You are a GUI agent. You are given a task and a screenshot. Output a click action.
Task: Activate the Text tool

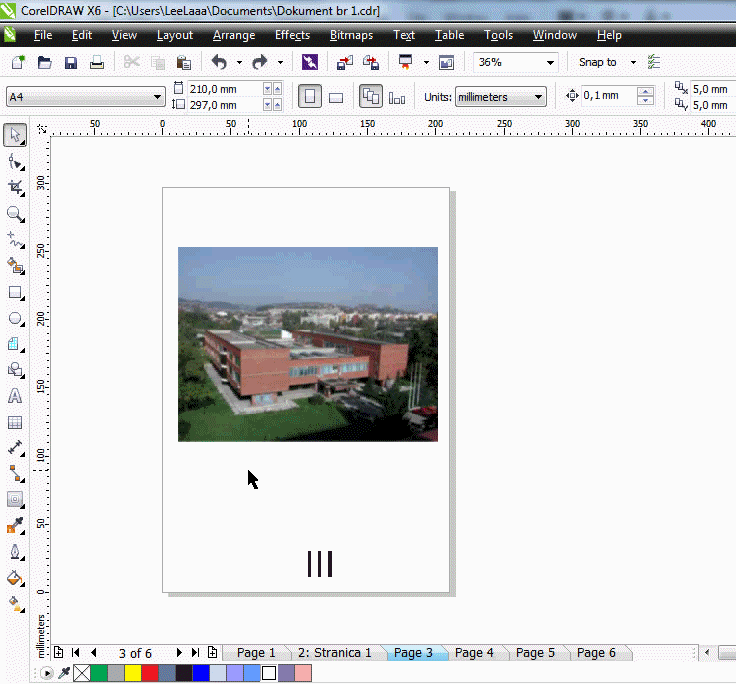(x=15, y=396)
